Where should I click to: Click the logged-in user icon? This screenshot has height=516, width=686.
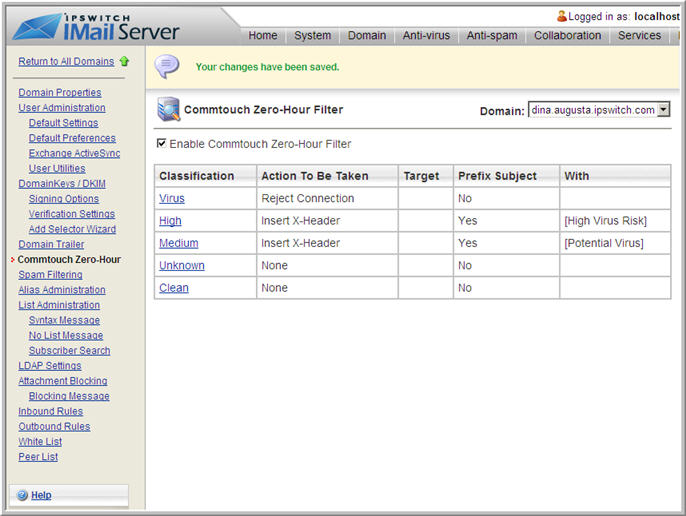tap(562, 16)
